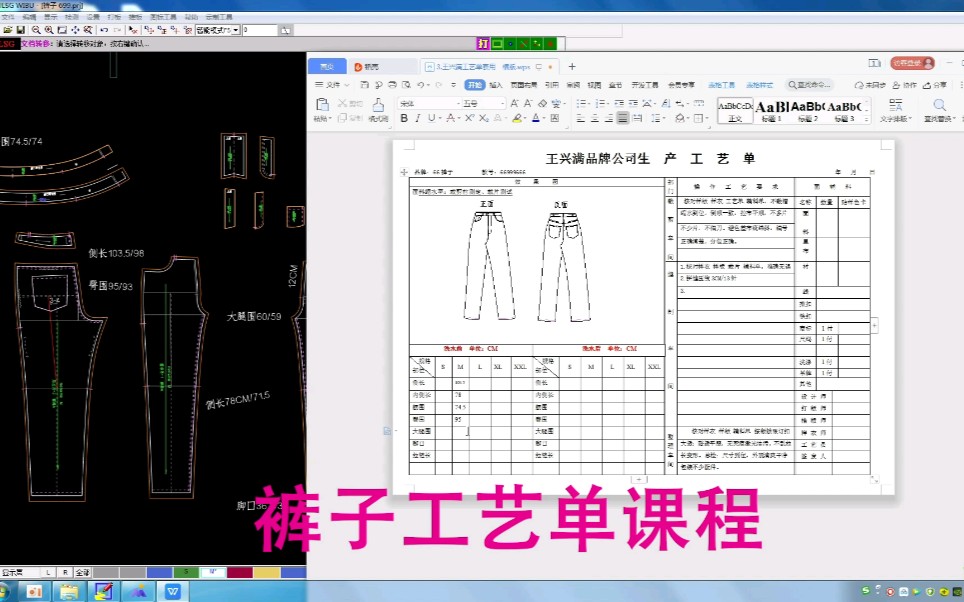Click 分享 share button
Screen dimensions: 964x602
coord(934,85)
